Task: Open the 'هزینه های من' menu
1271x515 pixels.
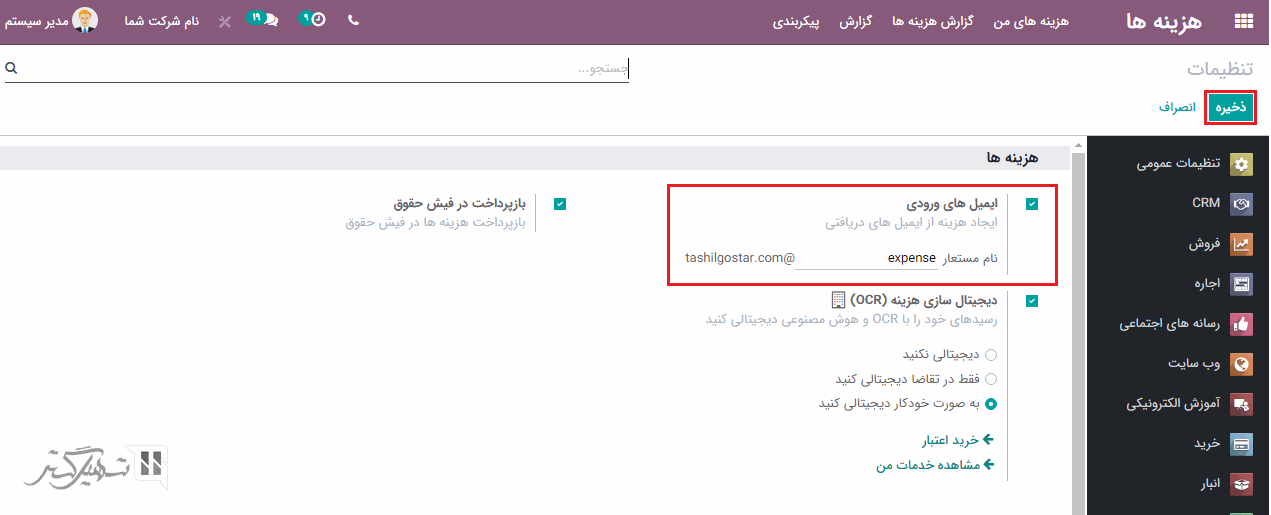Action: click(1030, 21)
